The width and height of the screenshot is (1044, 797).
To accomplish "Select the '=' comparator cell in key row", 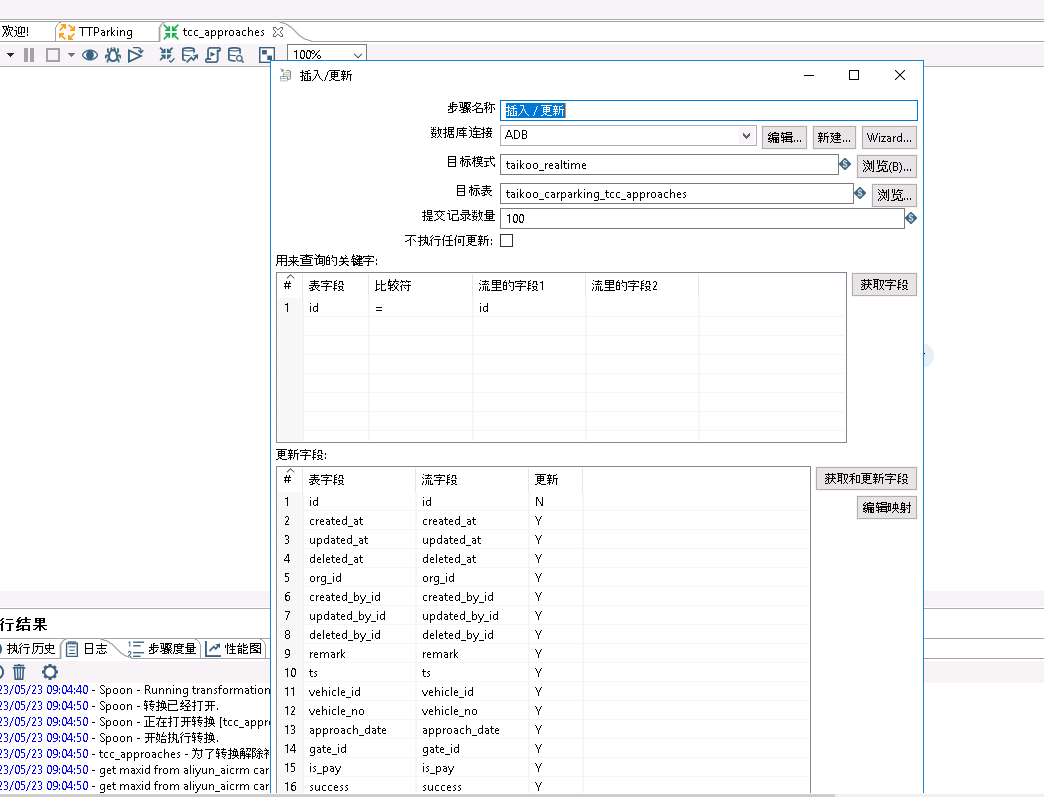I will pos(421,308).
